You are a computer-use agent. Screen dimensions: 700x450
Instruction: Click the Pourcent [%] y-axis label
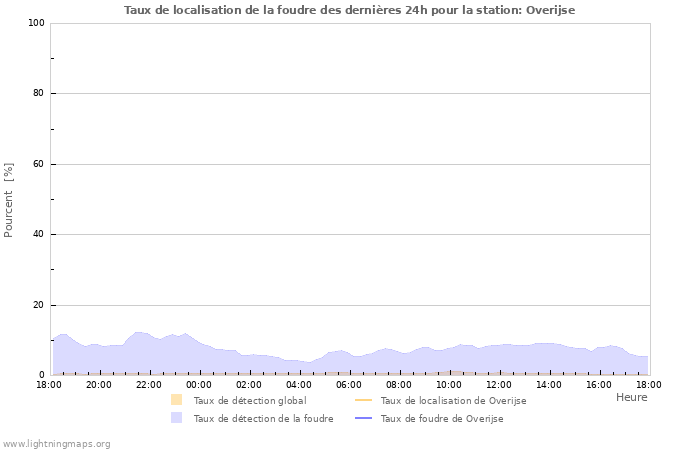tap(10, 200)
